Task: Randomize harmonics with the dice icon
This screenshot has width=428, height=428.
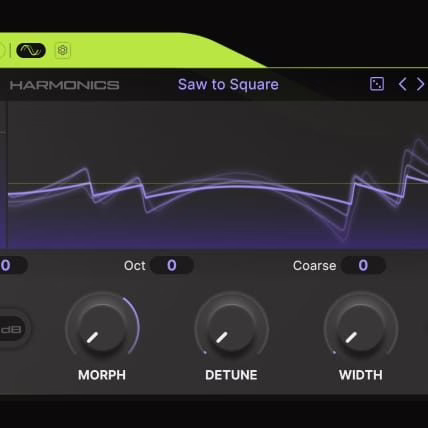Action: coord(377,84)
